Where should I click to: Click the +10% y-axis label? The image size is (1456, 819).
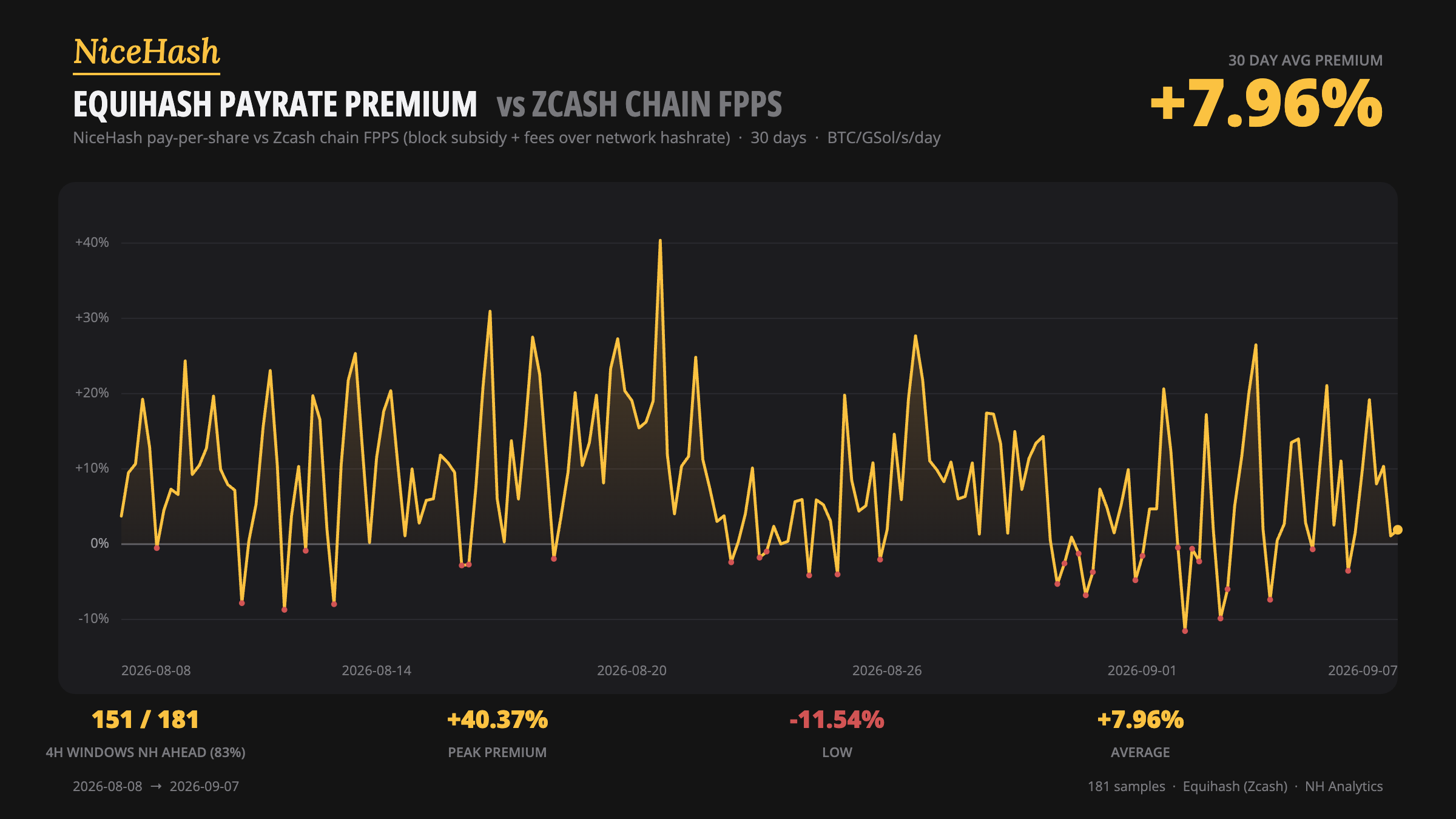92,468
